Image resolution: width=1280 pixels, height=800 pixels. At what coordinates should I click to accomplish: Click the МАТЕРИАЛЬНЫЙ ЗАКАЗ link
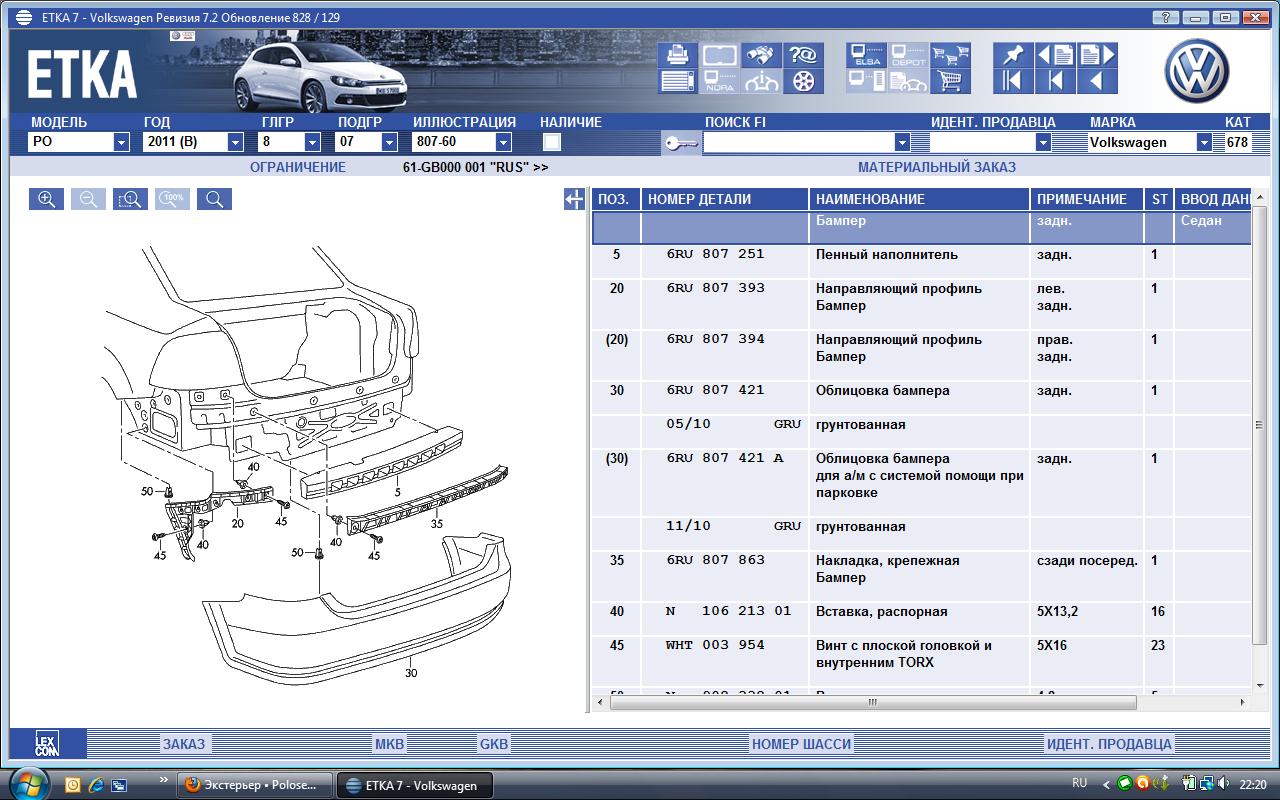click(x=936, y=167)
